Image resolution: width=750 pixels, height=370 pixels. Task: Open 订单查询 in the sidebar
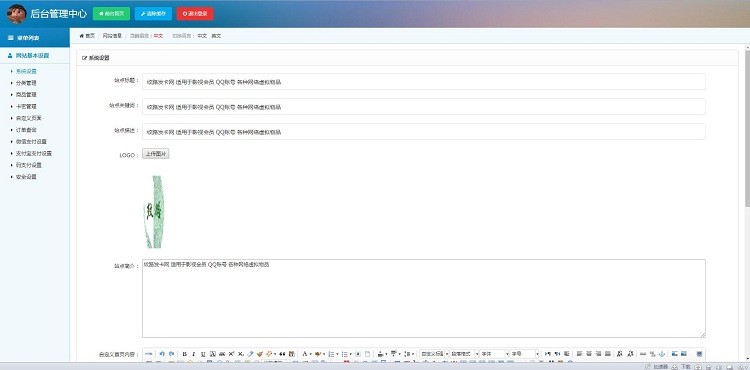click(26, 130)
